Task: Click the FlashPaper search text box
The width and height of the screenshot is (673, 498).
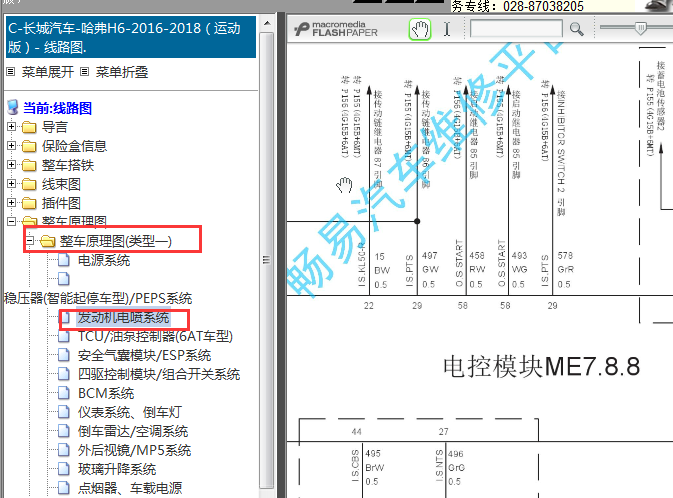Action: (x=516, y=29)
